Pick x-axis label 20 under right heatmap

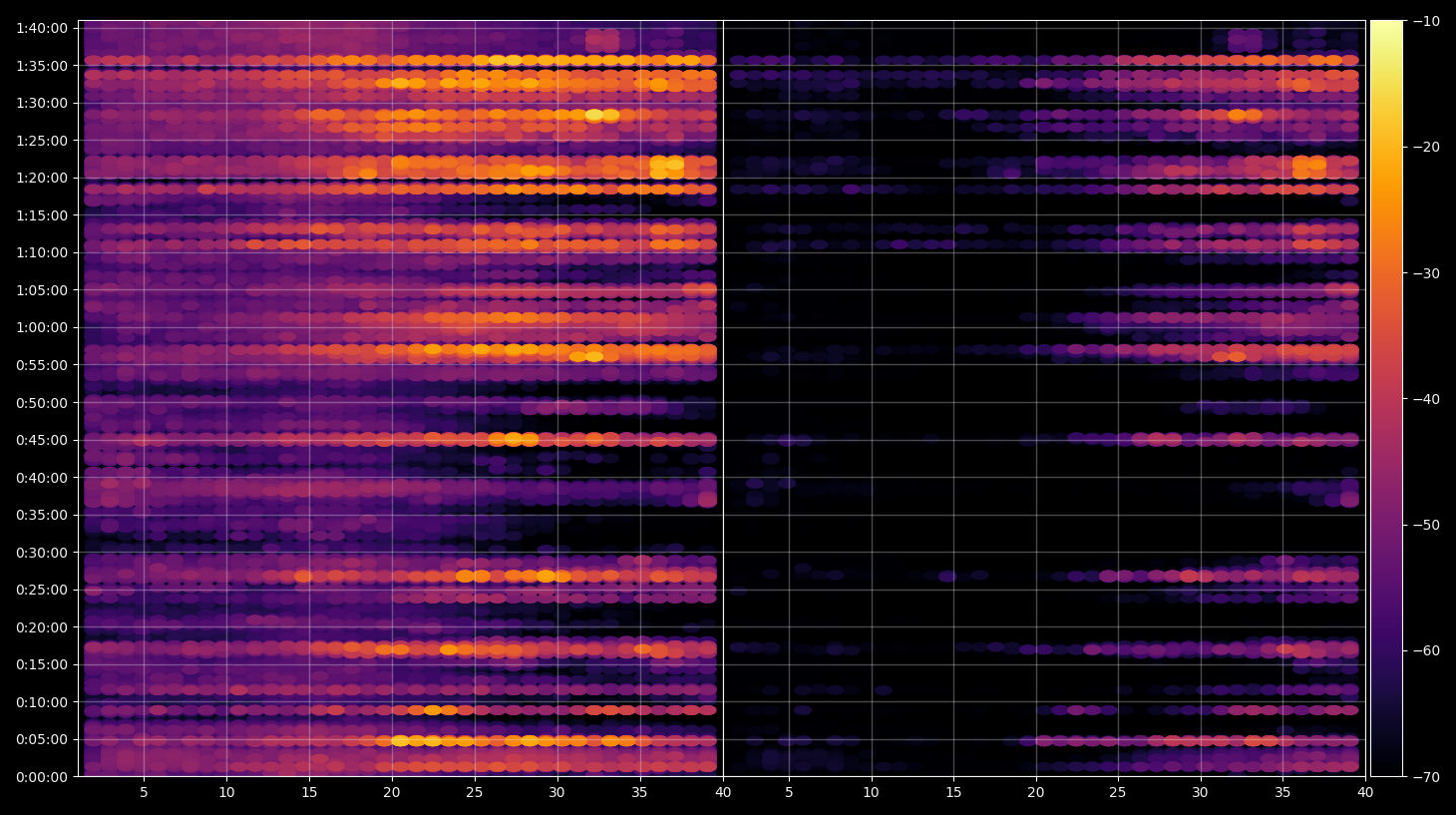point(1036,793)
